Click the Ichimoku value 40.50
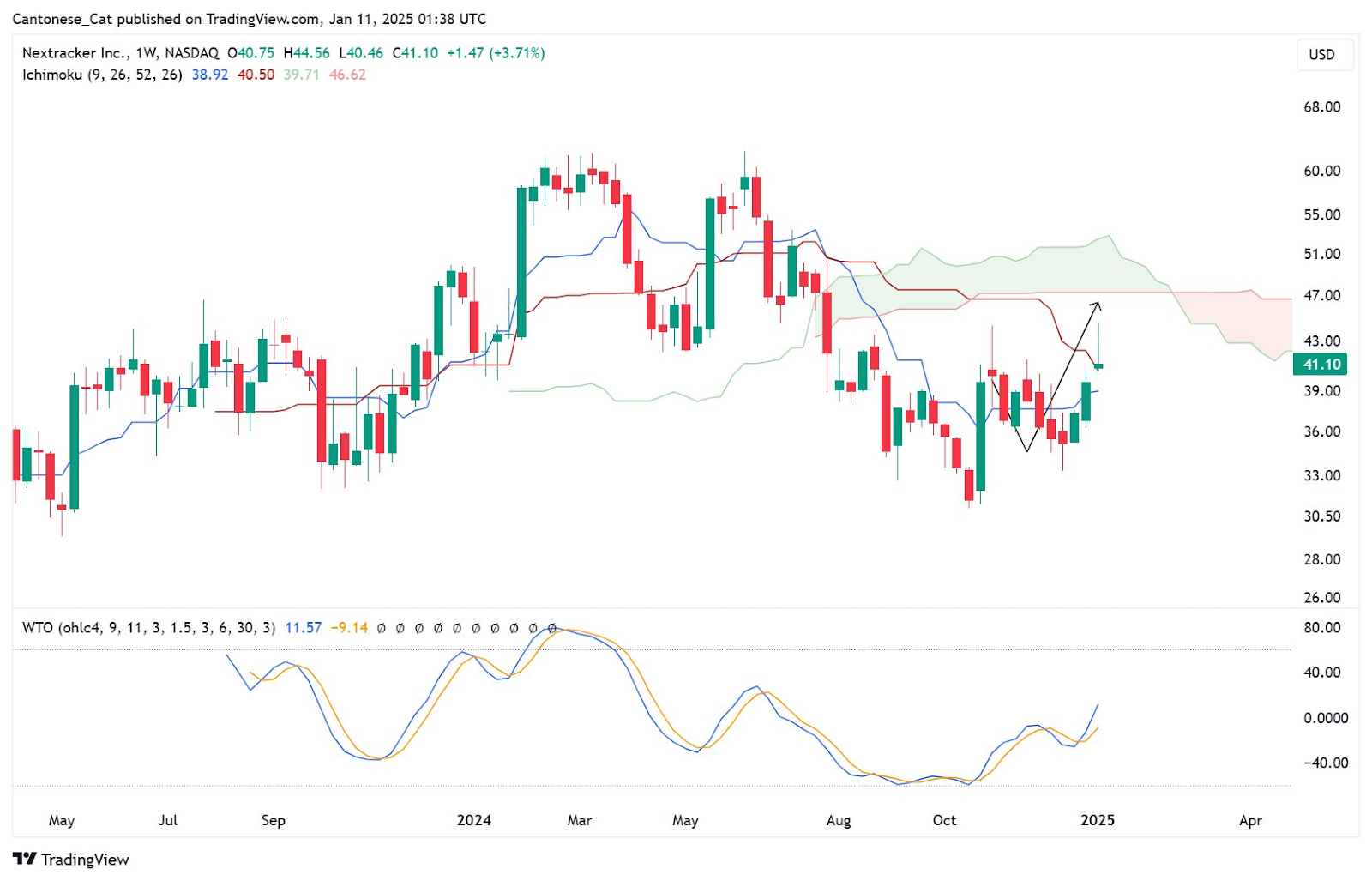Screen dimensions: 1372x881 click(x=256, y=75)
